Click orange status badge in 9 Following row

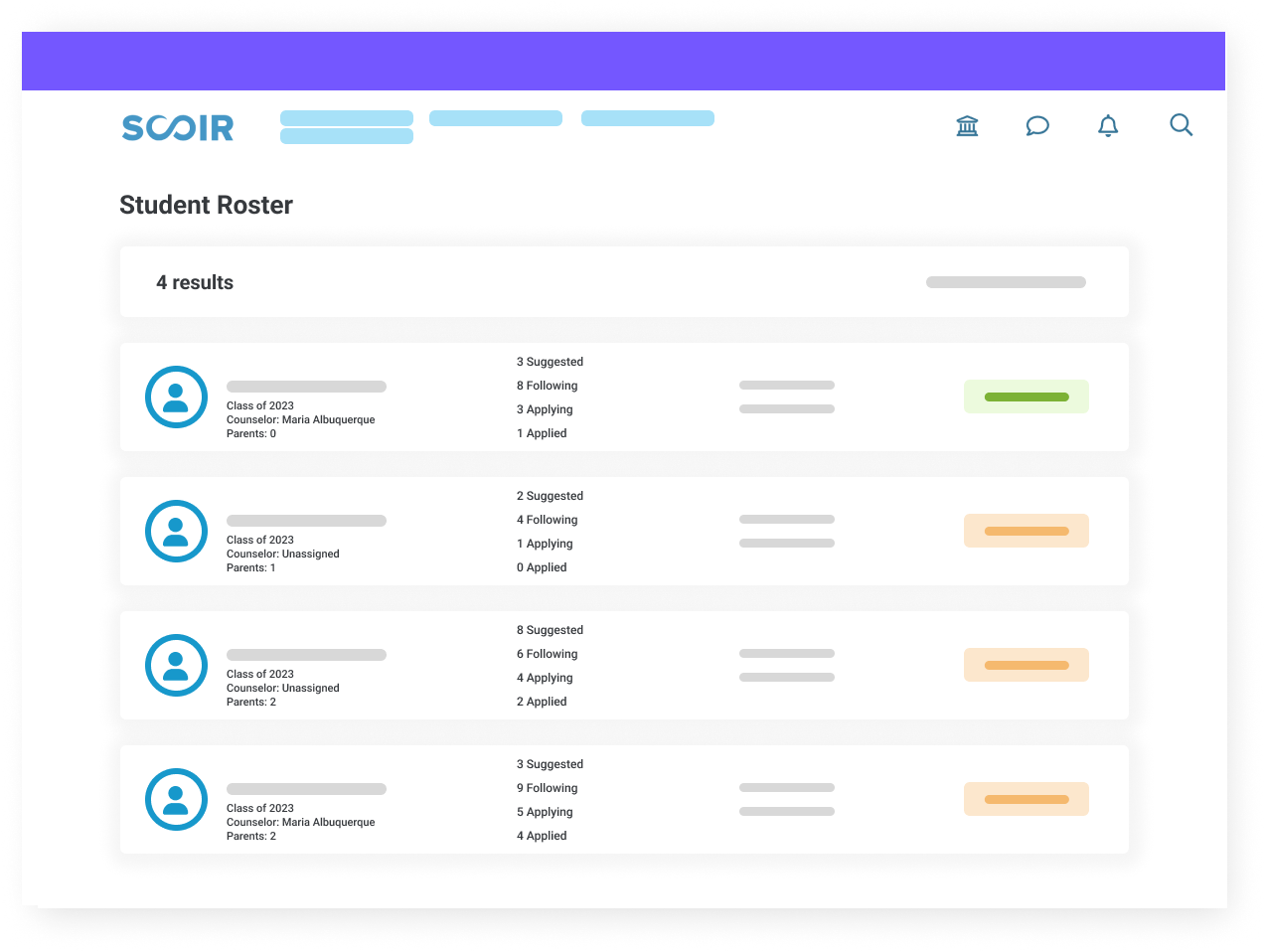(1027, 799)
